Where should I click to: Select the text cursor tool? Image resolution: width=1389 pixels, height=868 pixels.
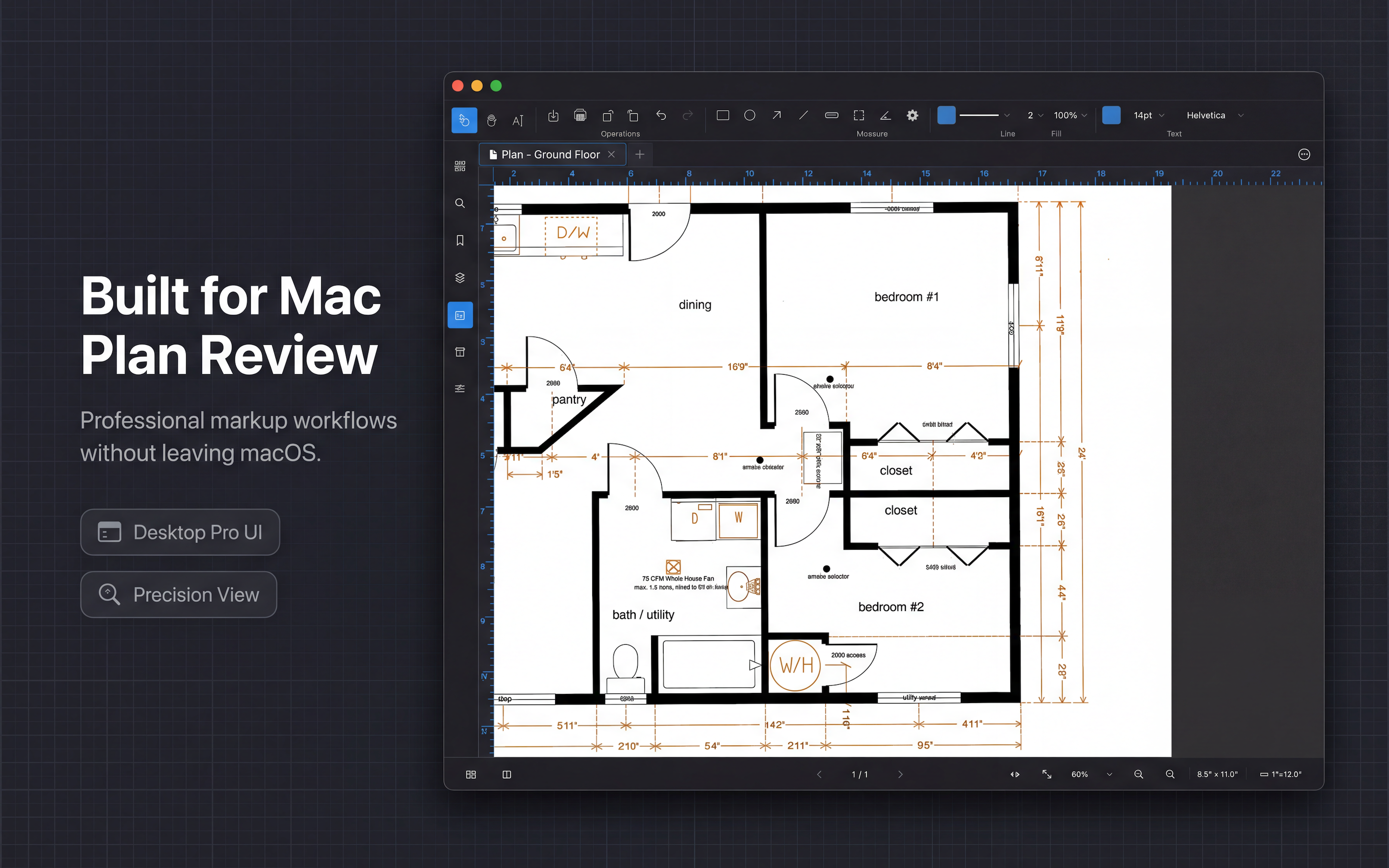point(517,120)
